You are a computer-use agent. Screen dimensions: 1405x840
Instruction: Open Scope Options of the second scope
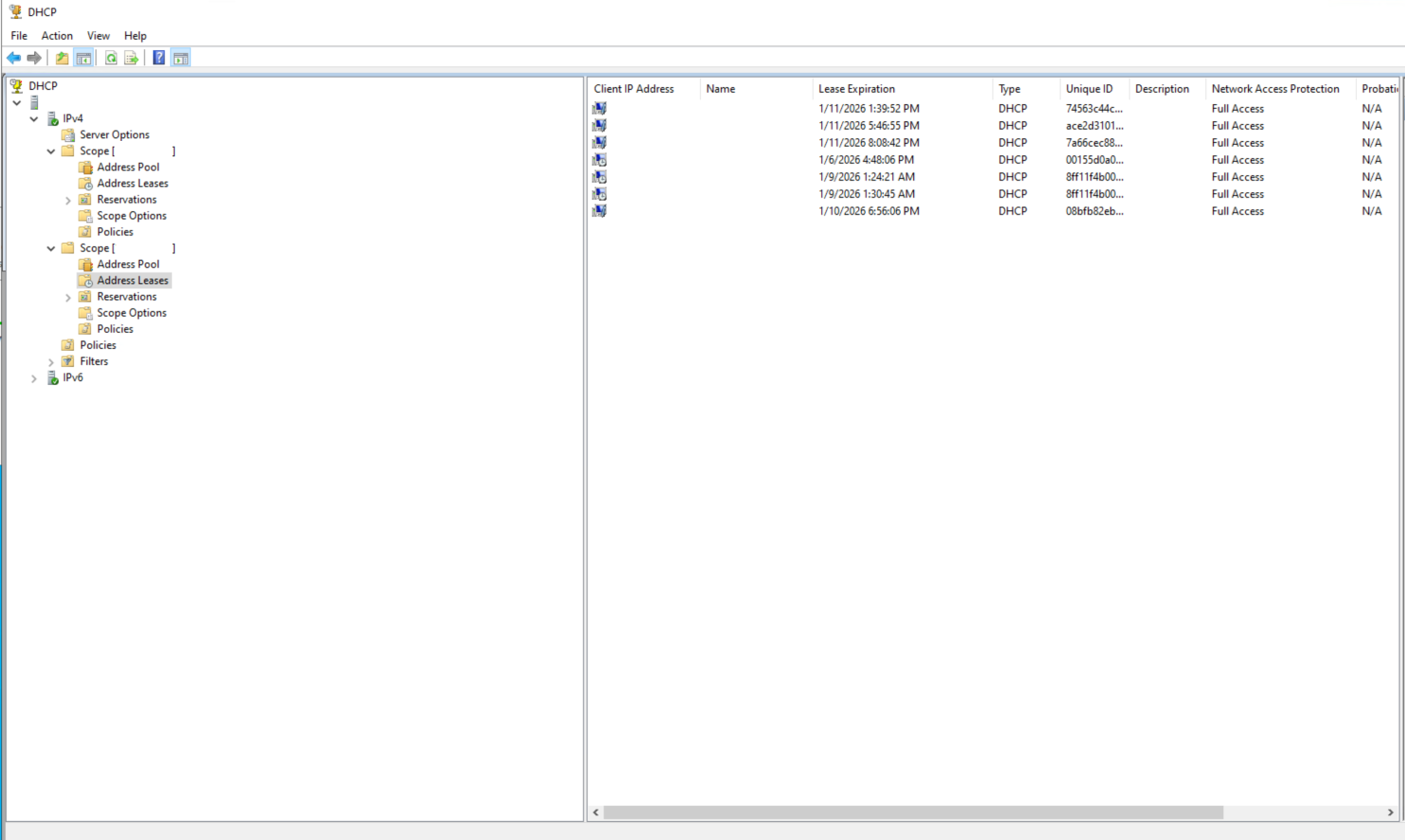coord(132,312)
